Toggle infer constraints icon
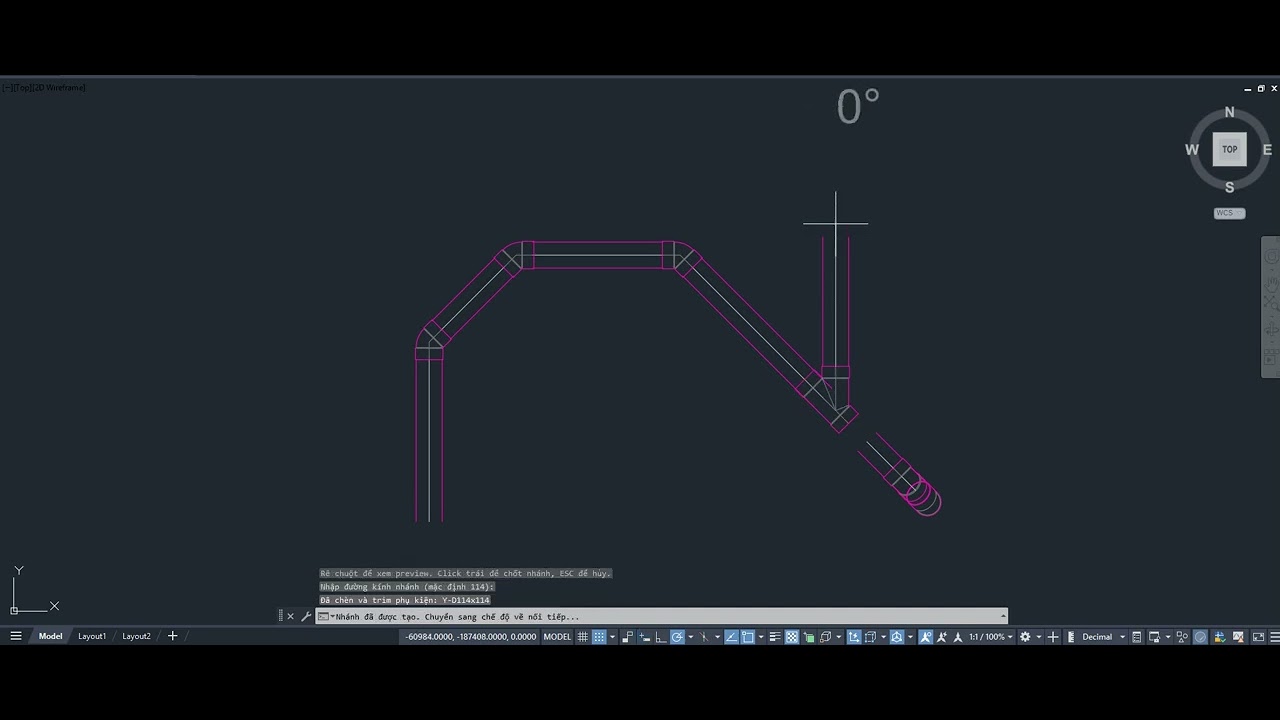 (x=628, y=636)
